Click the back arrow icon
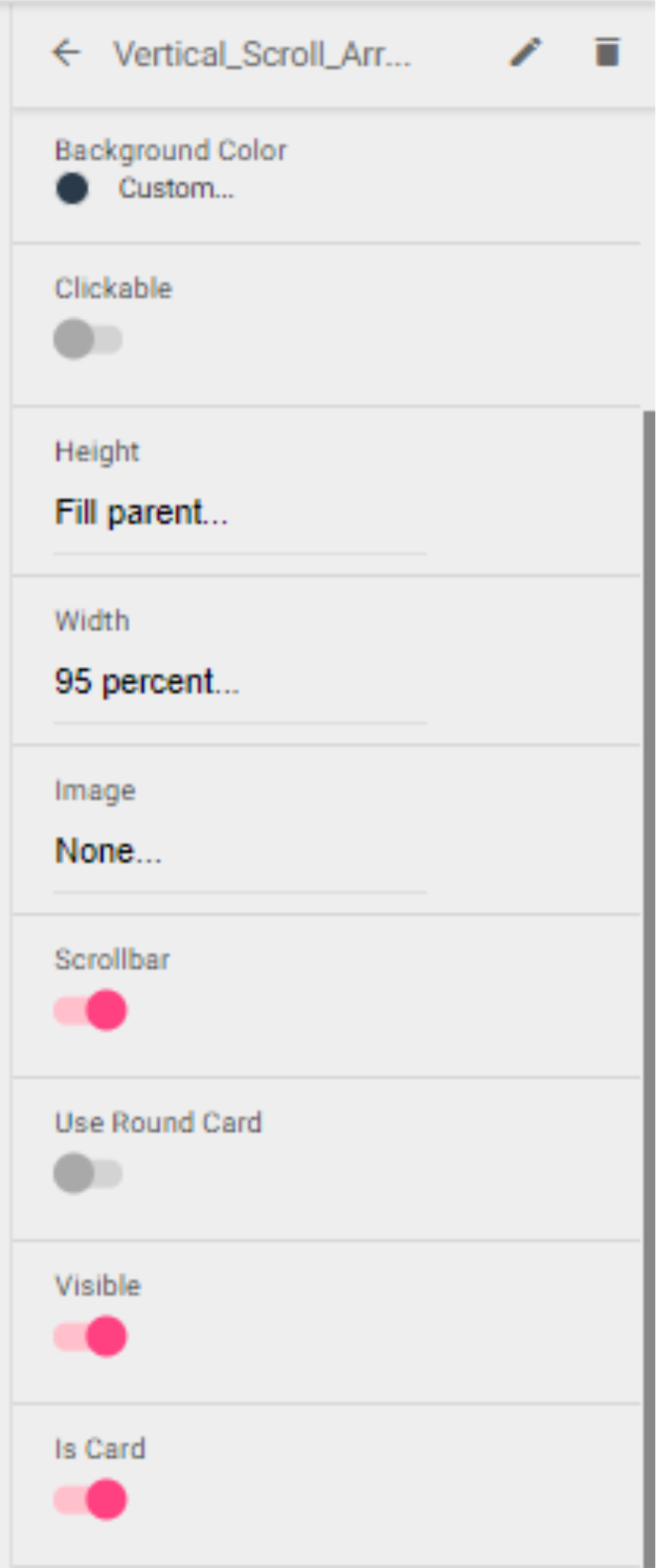The height and width of the screenshot is (1568, 656). pos(66,53)
